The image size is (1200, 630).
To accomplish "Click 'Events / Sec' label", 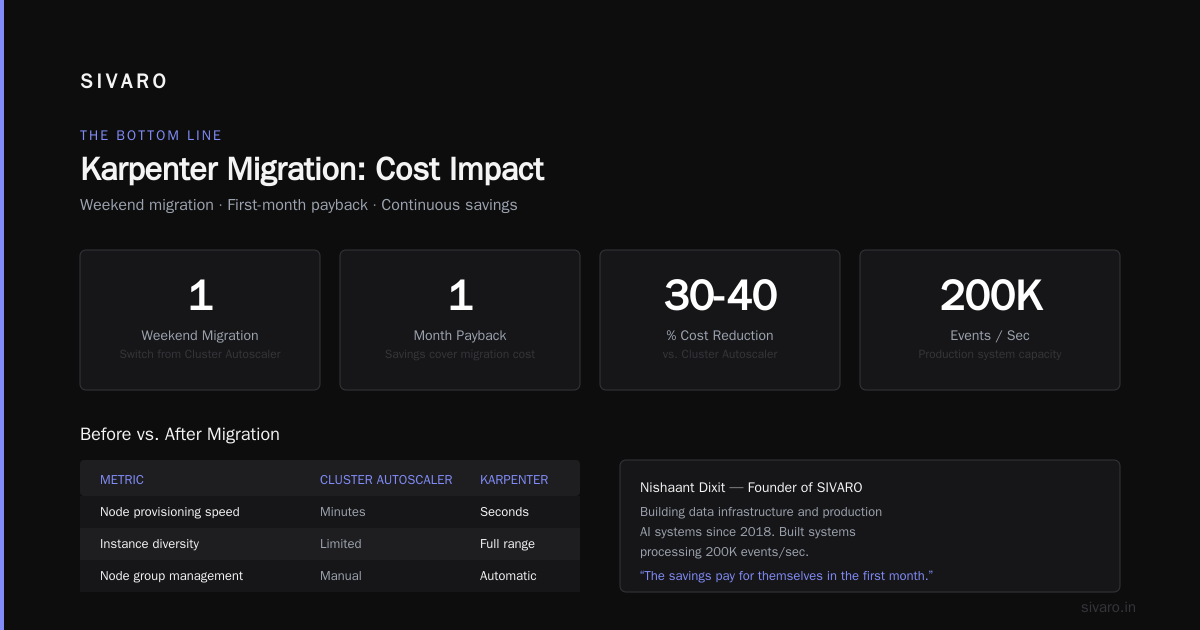I will 990,335.
